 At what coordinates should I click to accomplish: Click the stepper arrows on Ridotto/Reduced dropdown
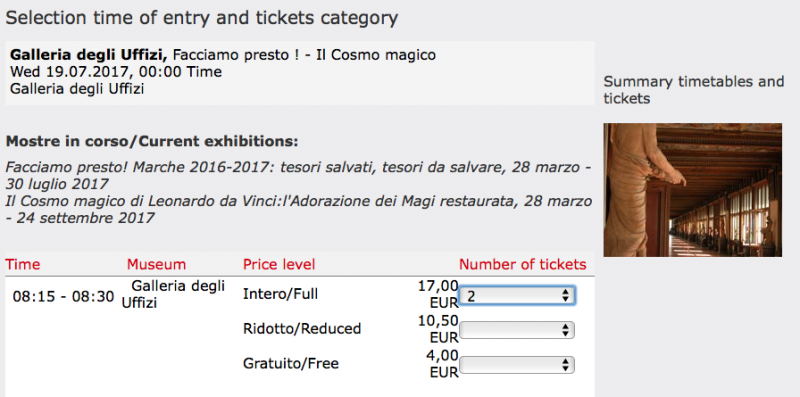click(x=565, y=330)
